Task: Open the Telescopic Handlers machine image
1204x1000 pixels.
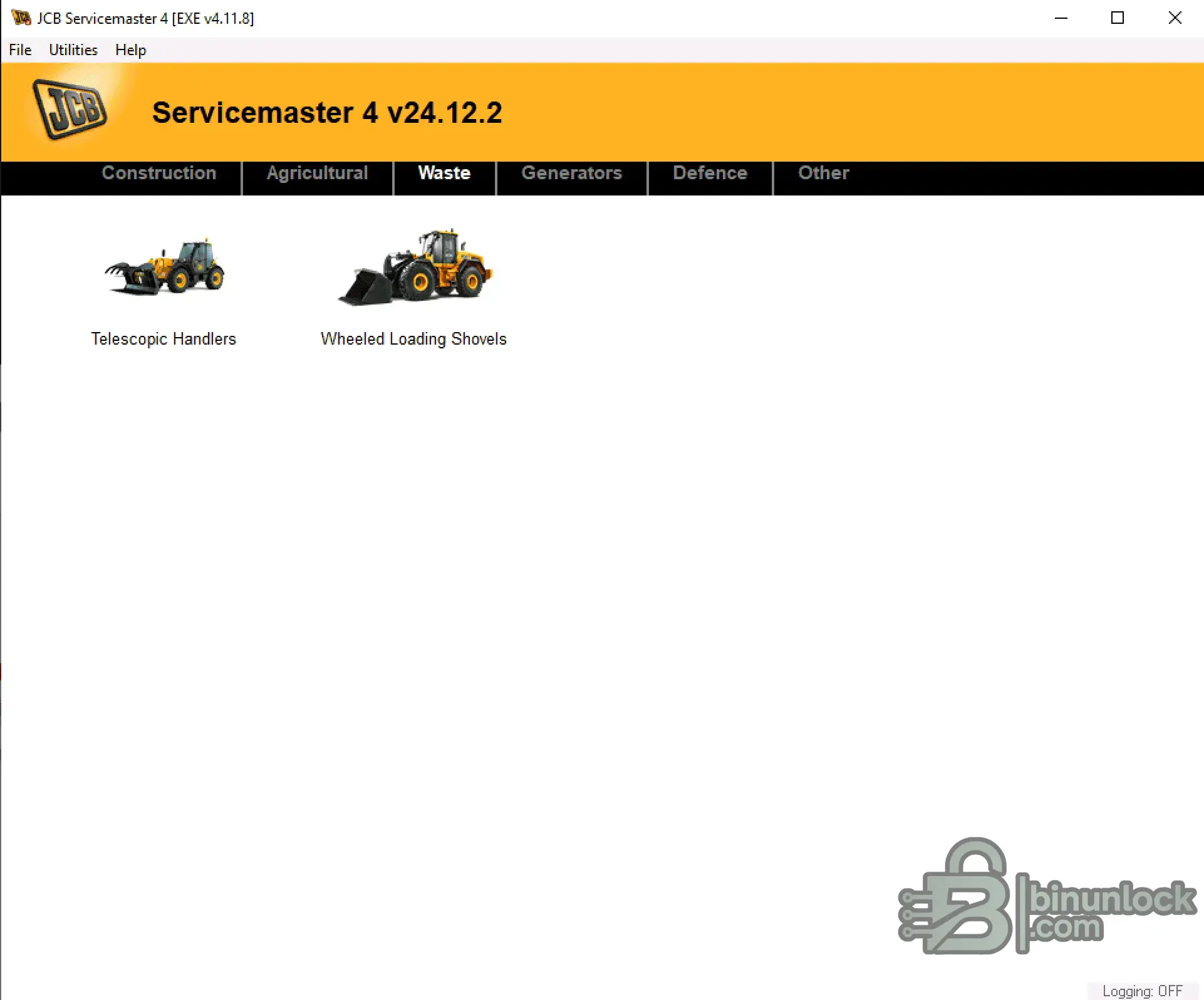Action: [x=164, y=267]
